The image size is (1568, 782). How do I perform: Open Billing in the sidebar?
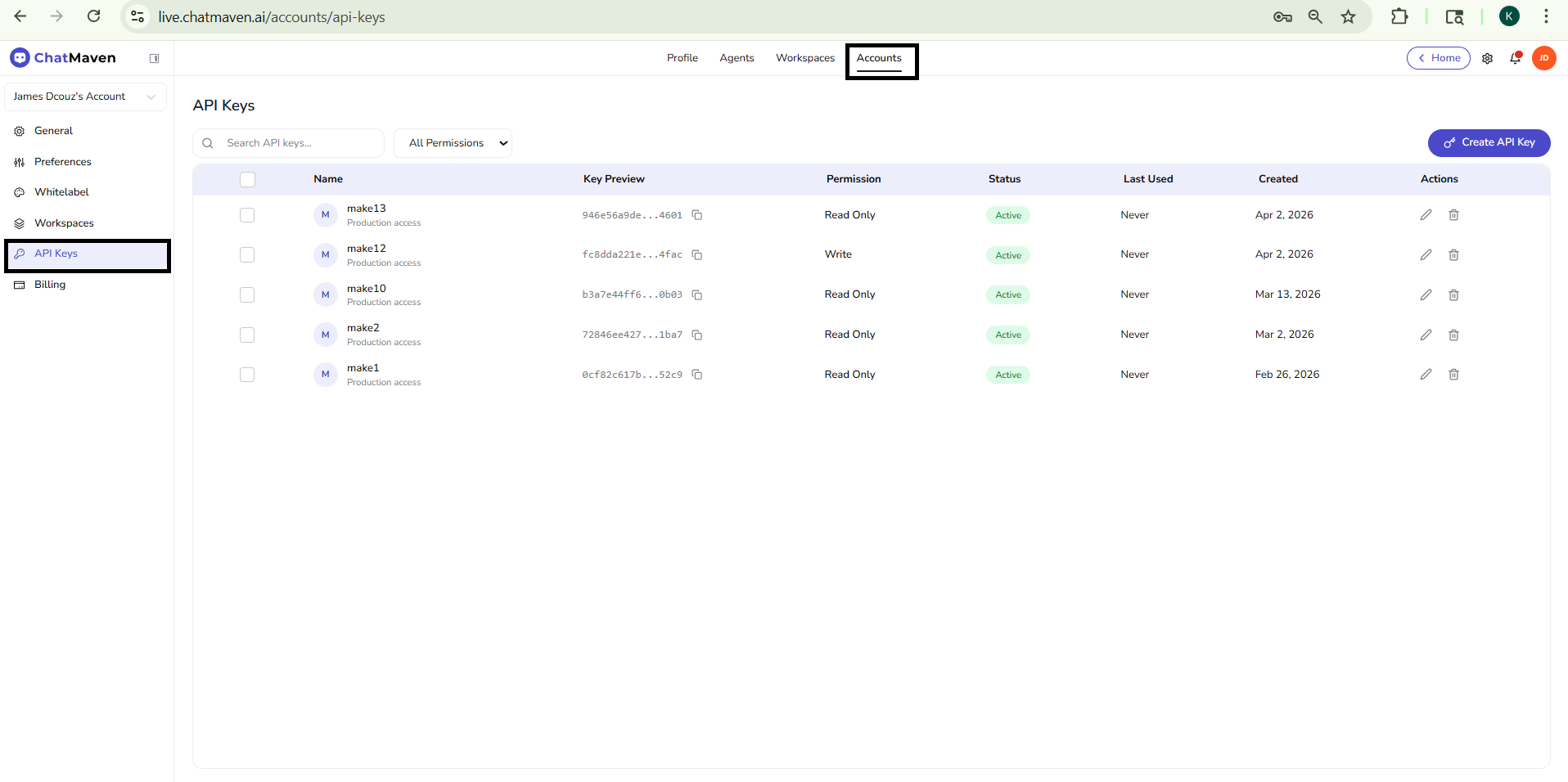(x=50, y=285)
